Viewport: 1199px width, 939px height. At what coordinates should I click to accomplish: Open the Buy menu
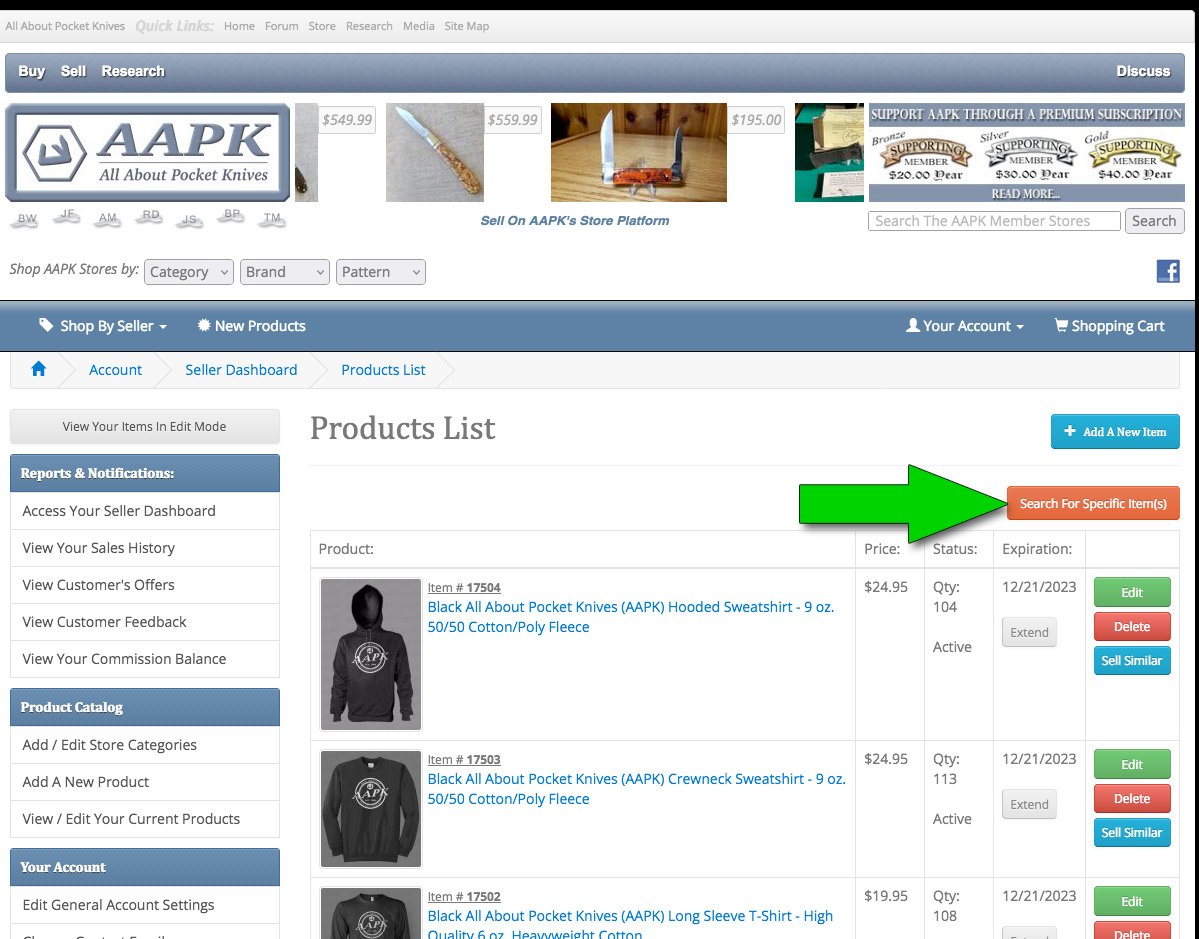point(31,71)
